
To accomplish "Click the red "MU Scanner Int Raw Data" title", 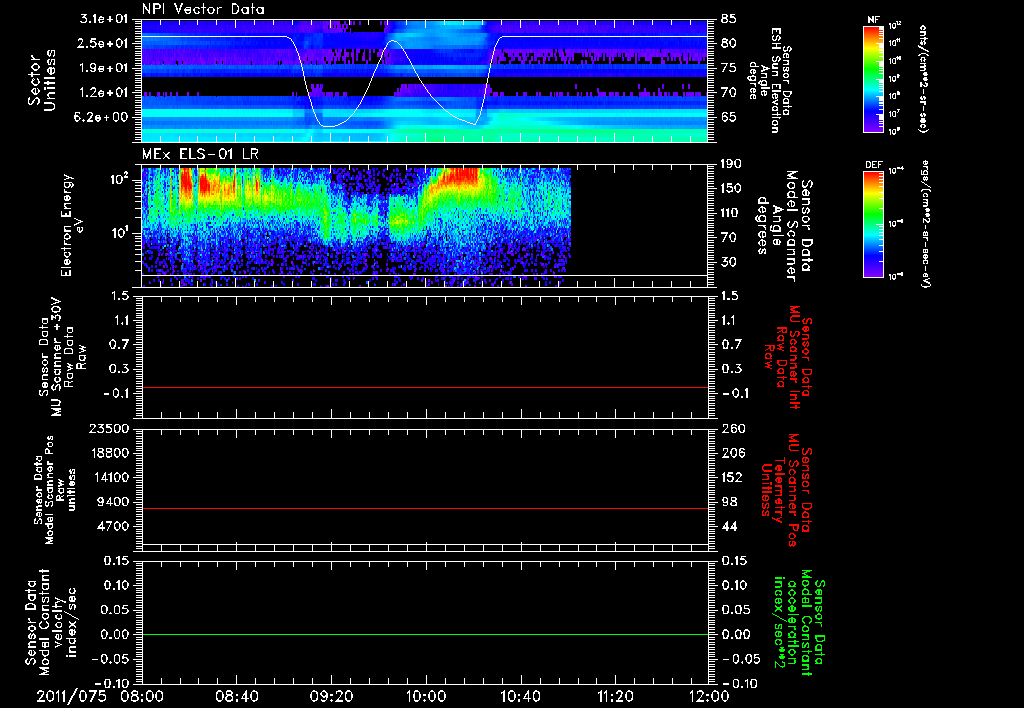I will coord(788,357).
